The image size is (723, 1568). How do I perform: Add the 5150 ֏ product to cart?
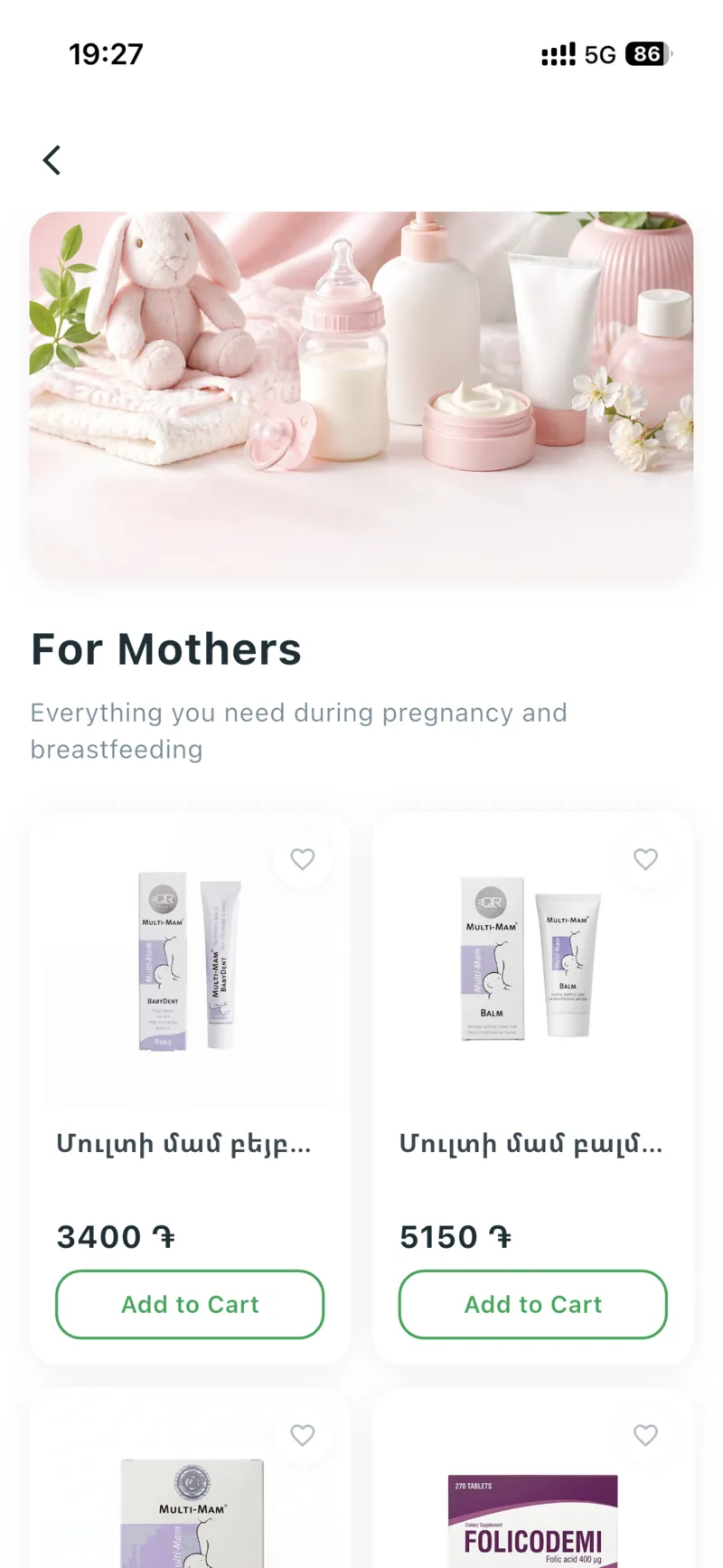click(x=533, y=1304)
